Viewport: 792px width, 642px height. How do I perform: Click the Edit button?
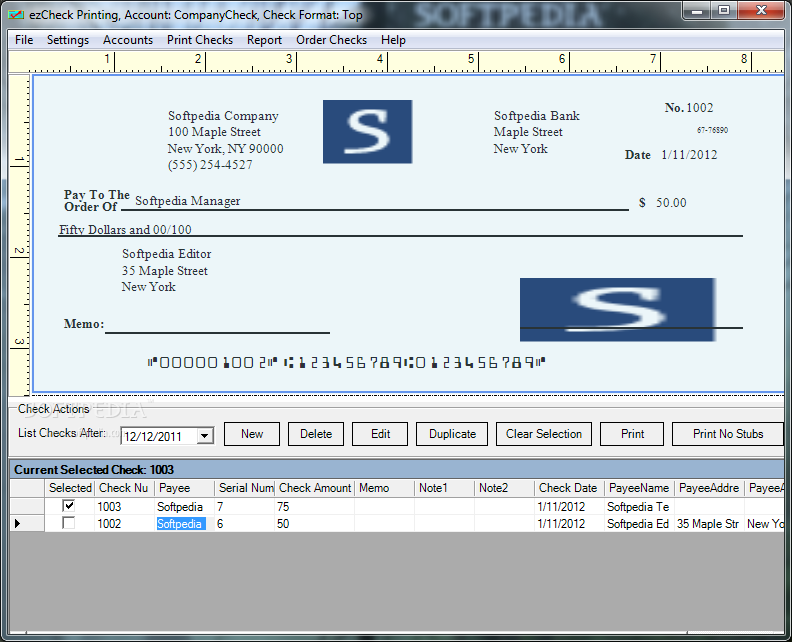pyautogui.click(x=380, y=434)
